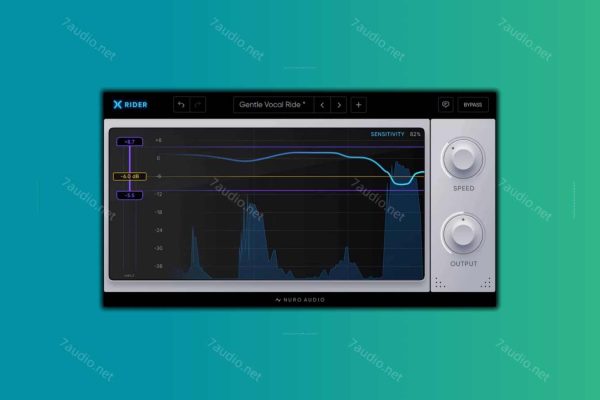This screenshot has height=400, width=600.
Task: Open the Gentle Vocal Ride preset menu
Action: pos(273,105)
